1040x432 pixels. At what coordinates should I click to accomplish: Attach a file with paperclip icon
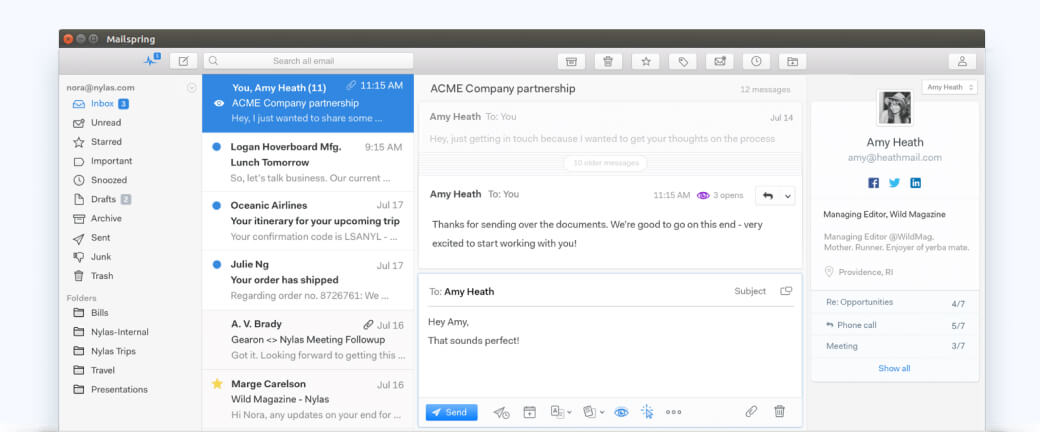click(x=751, y=411)
